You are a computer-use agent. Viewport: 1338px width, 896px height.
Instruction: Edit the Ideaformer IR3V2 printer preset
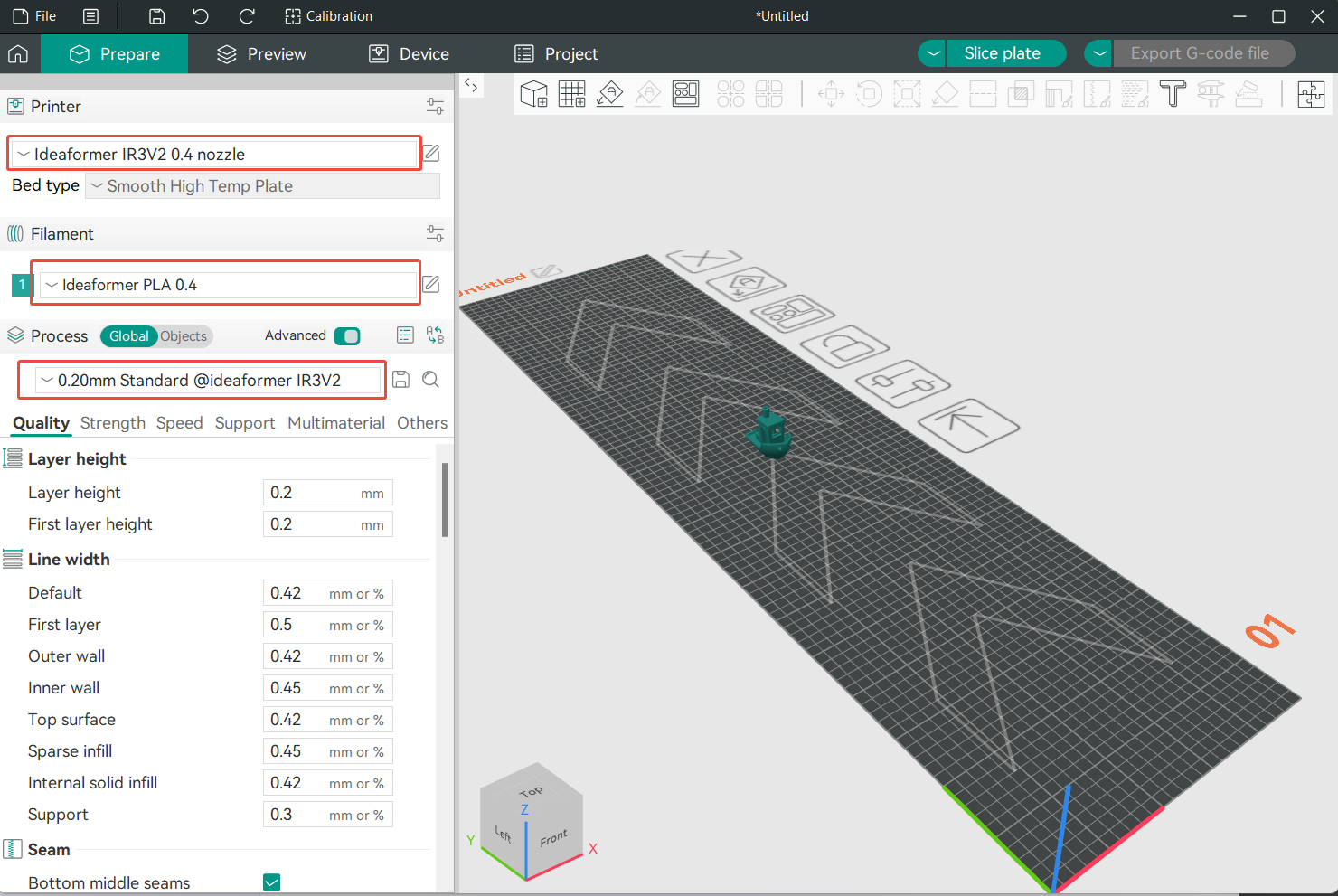(432, 154)
